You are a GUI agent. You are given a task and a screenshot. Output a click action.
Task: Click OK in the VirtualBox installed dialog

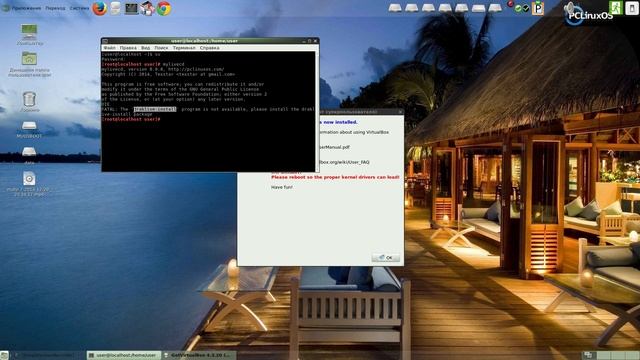(386, 258)
